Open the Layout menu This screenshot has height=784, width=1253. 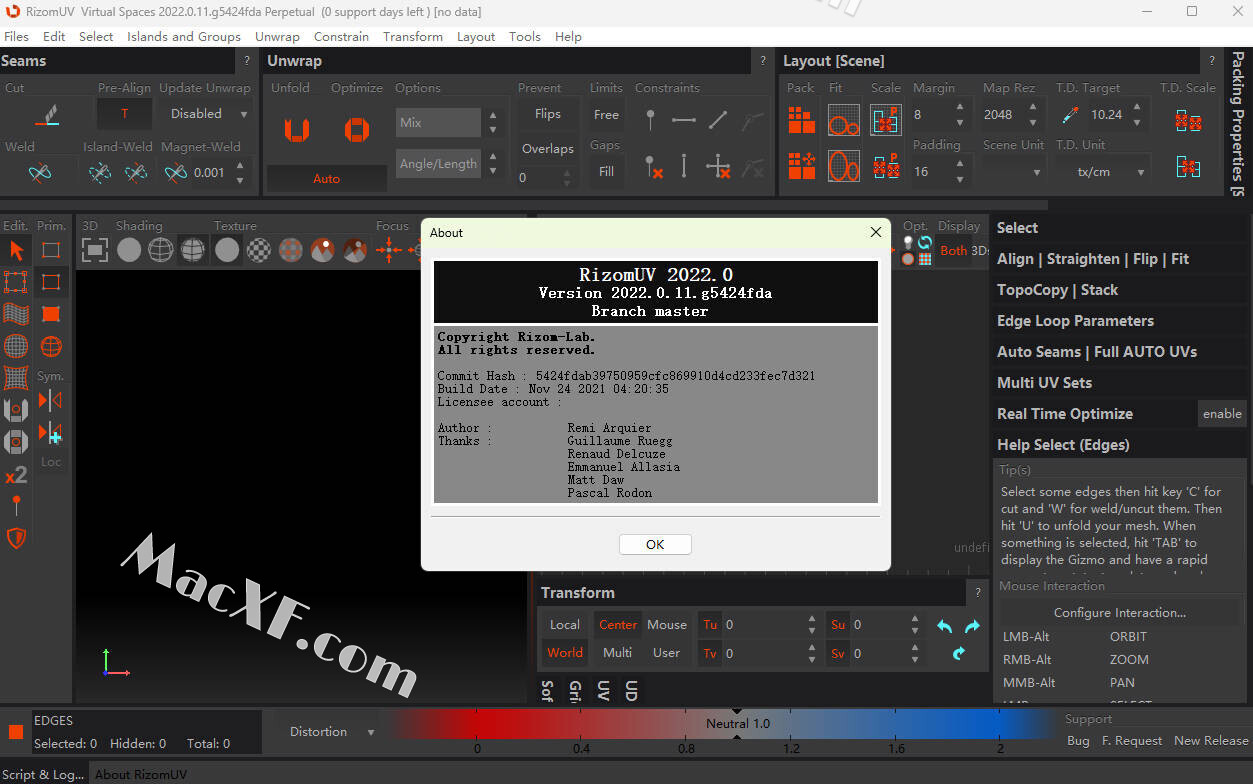(x=476, y=37)
